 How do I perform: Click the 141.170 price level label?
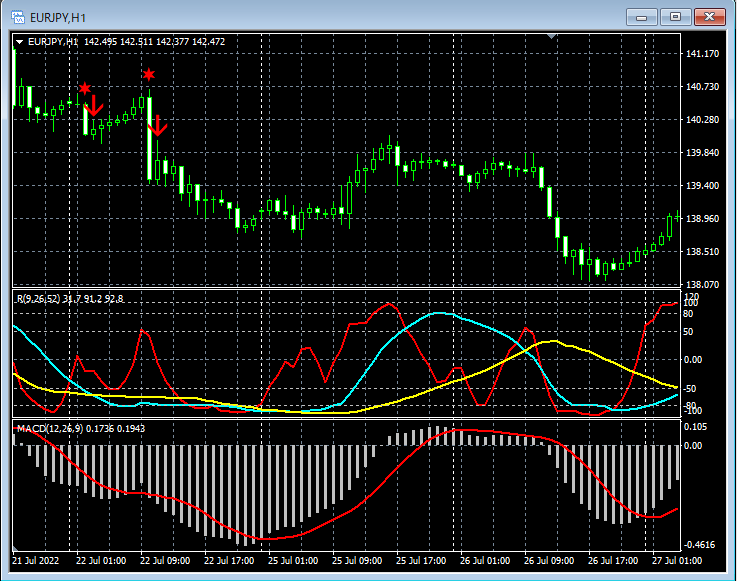tap(704, 54)
